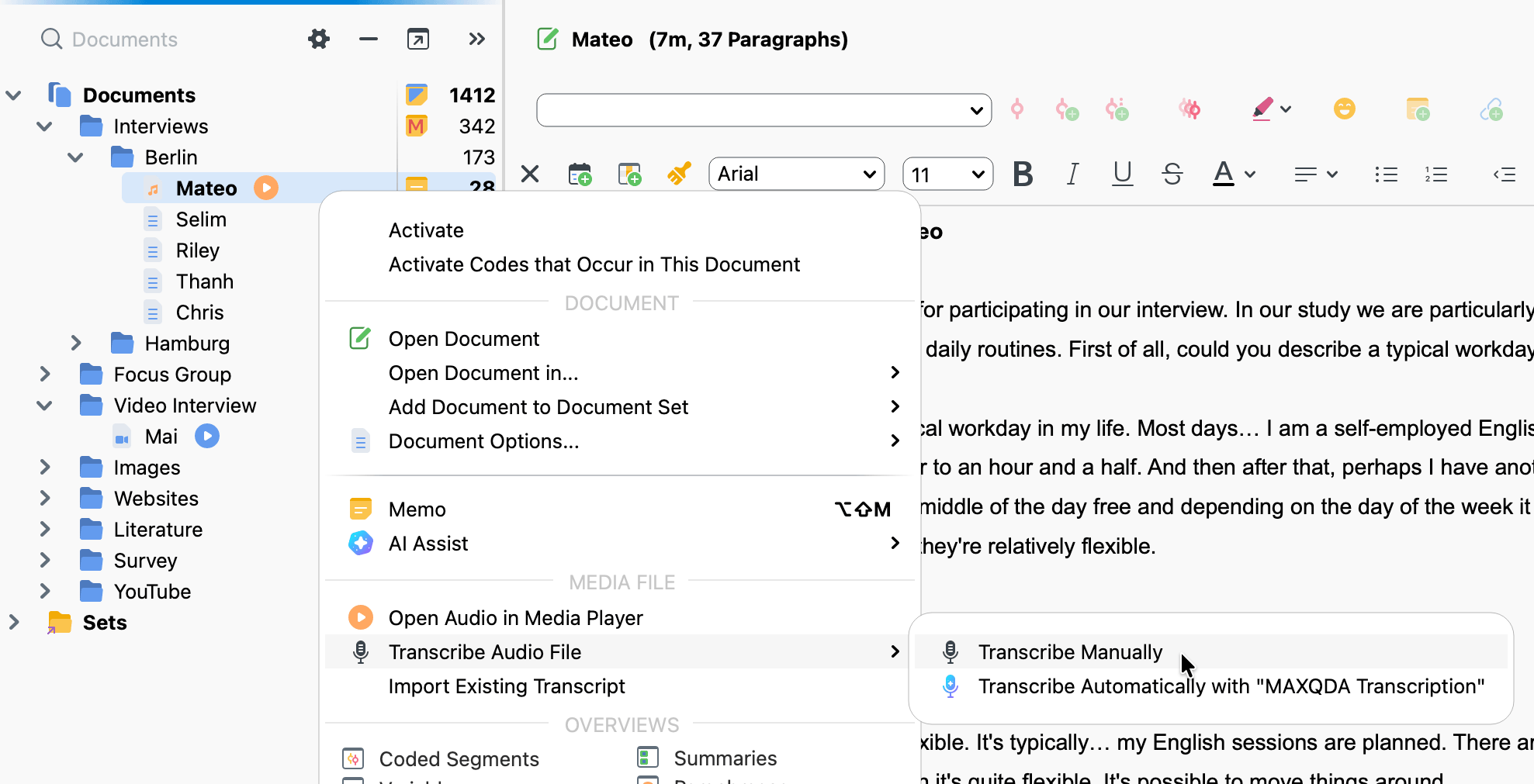Select the Riley document
Image resolution: width=1534 pixels, height=784 pixels.
pyautogui.click(x=197, y=250)
